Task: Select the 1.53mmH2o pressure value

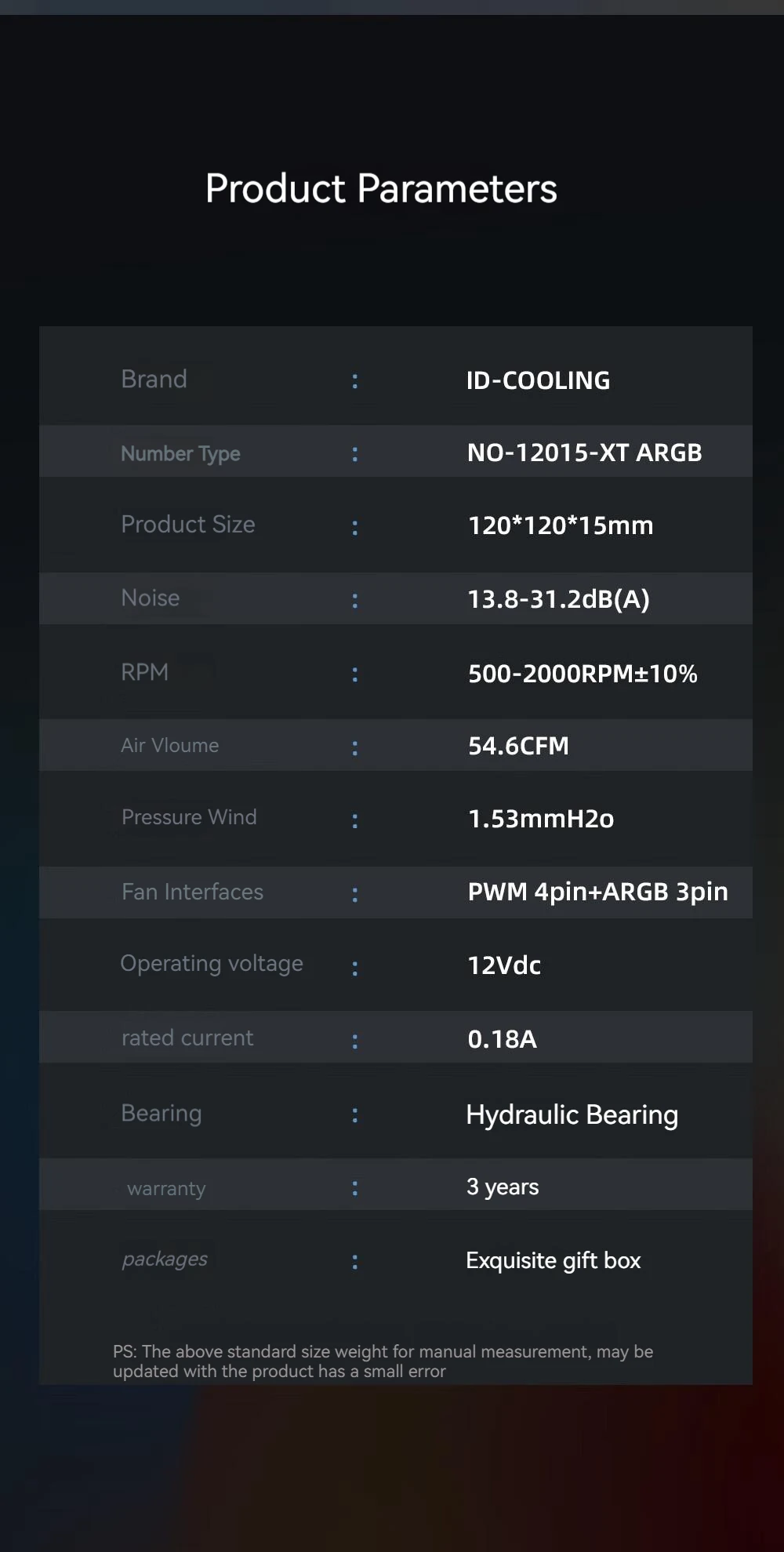Action: (541, 819)
